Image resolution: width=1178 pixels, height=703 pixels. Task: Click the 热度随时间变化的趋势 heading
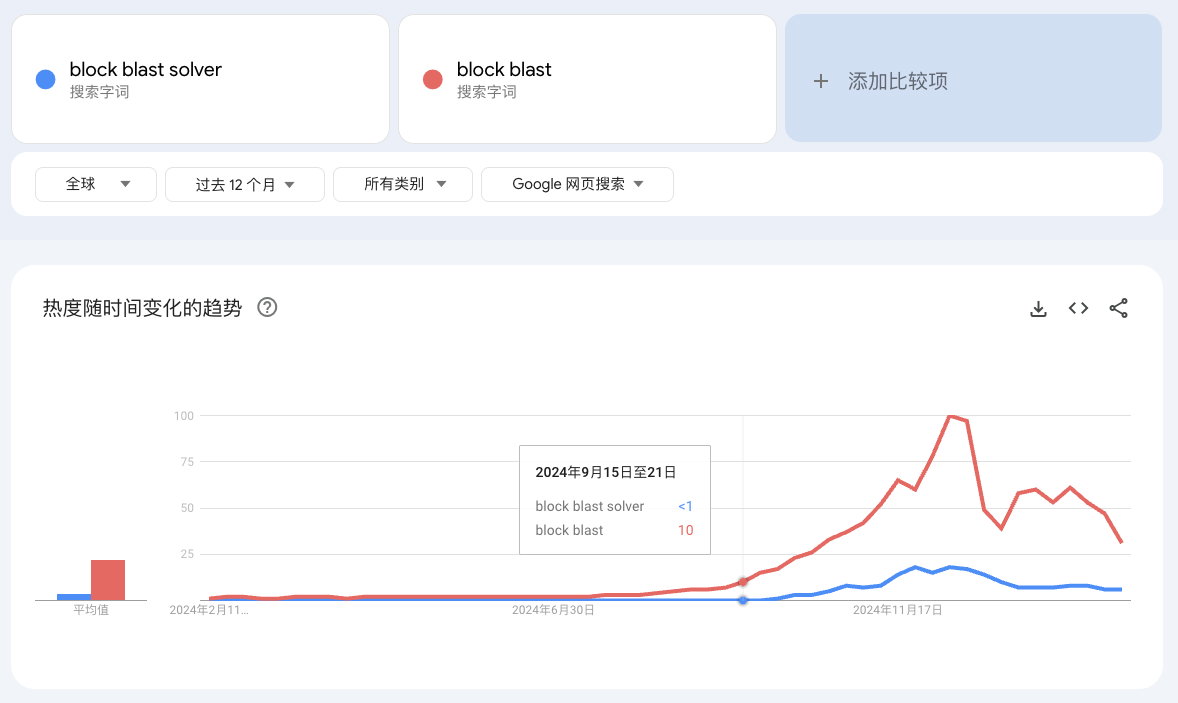[143, 308]
